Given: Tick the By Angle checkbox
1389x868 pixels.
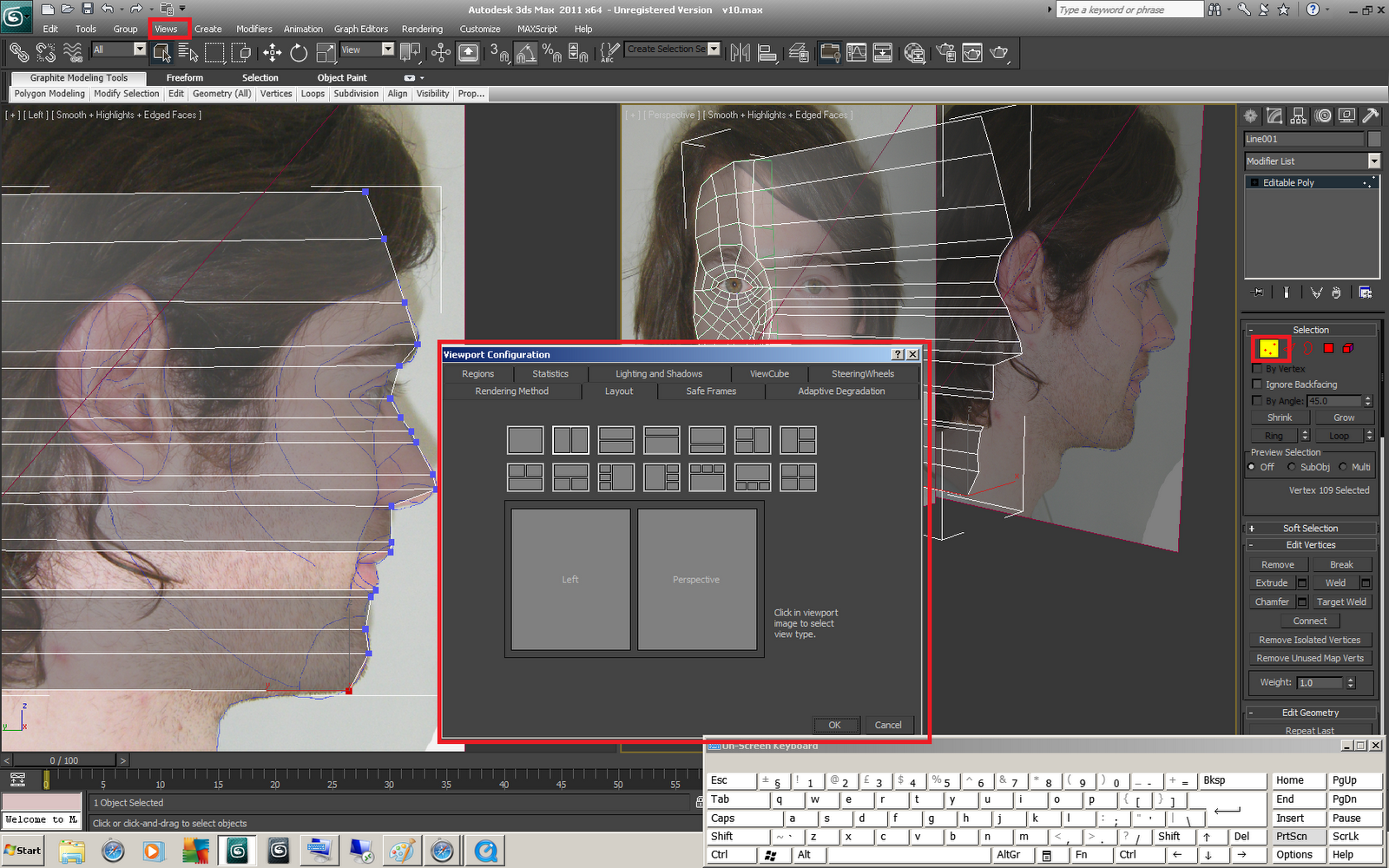Looking at the screenshot, I should point(1257,401).
